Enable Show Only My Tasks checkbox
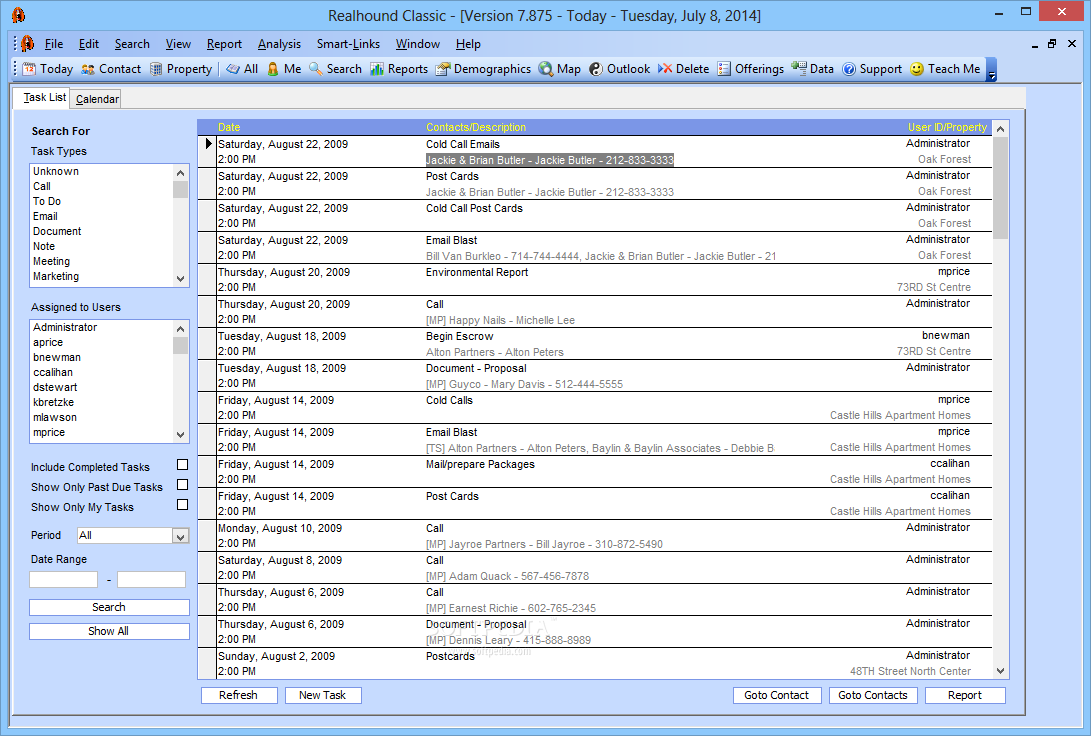Screen dimensions: 1091x736 click(182, 505)
